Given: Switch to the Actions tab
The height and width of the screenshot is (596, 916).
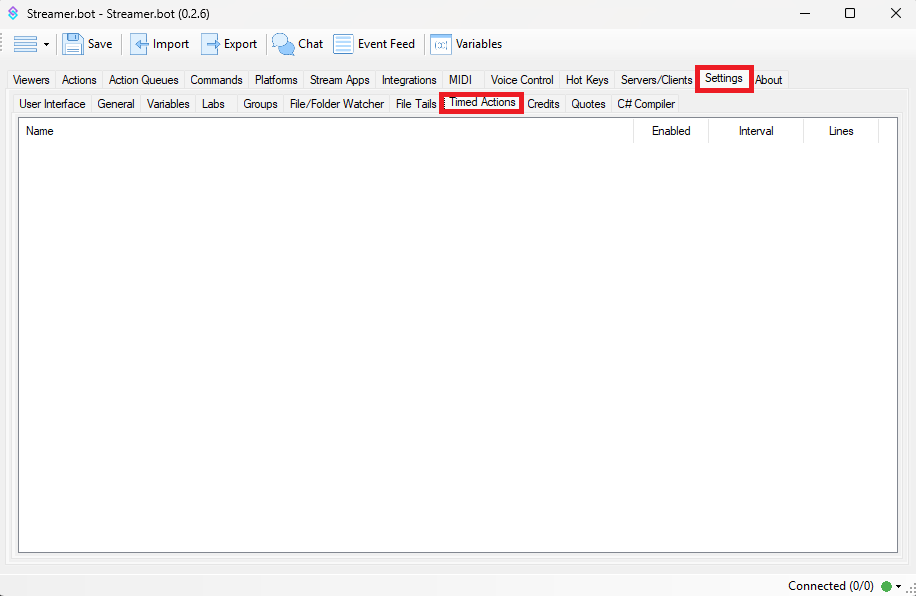Looking at the screenshot, I should pyautogui.click(x=79, y=80).
